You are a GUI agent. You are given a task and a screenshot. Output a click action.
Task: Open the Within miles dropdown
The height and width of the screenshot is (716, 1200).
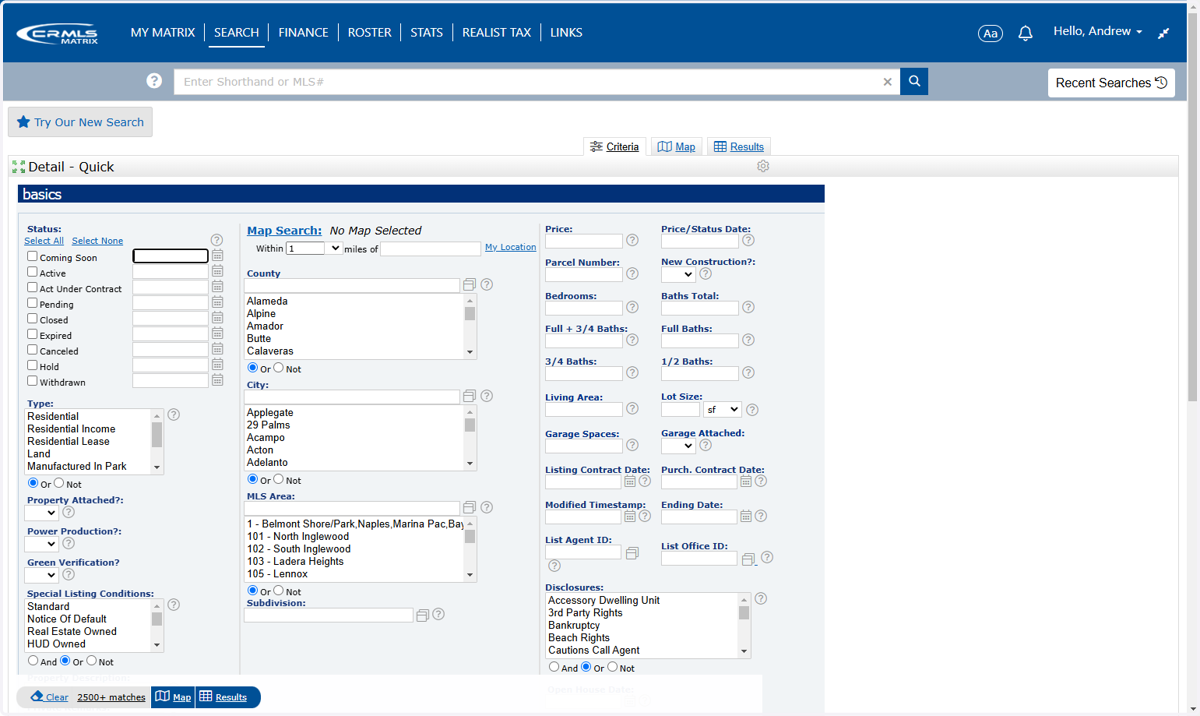[314, 248]
